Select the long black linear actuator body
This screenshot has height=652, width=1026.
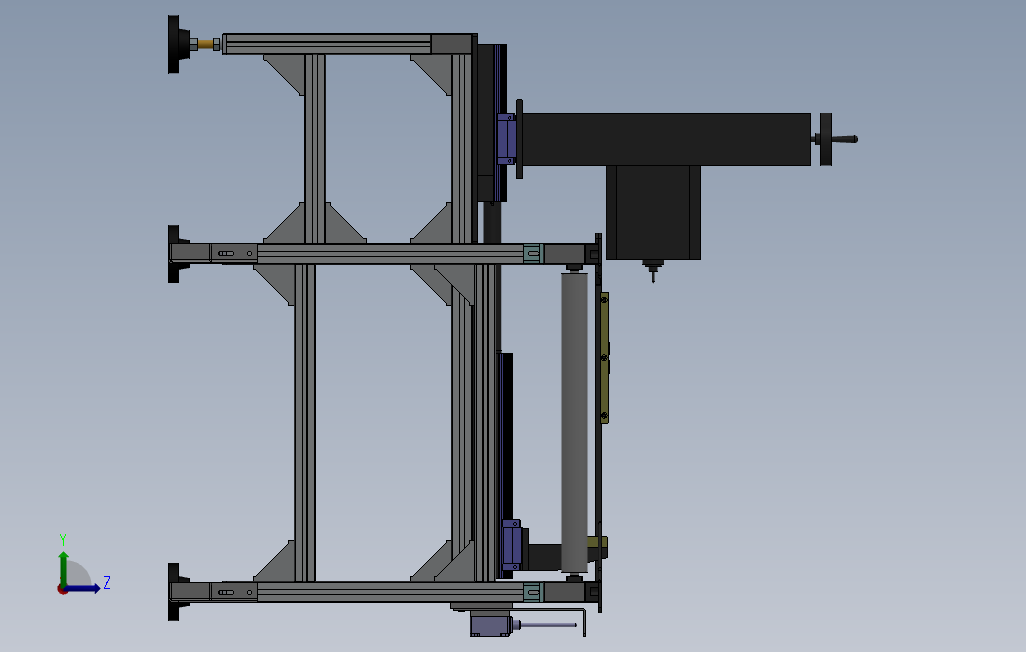[666, 139]
